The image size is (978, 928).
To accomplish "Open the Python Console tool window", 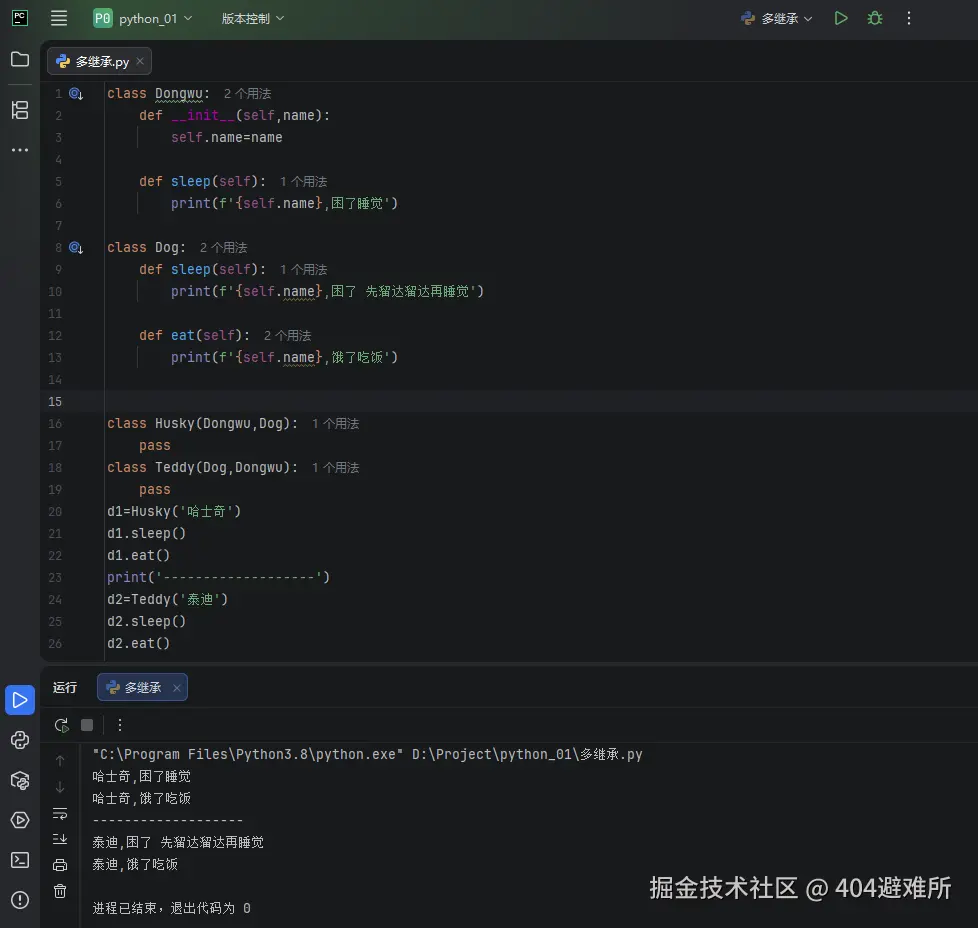I will (x=20, y=740).
